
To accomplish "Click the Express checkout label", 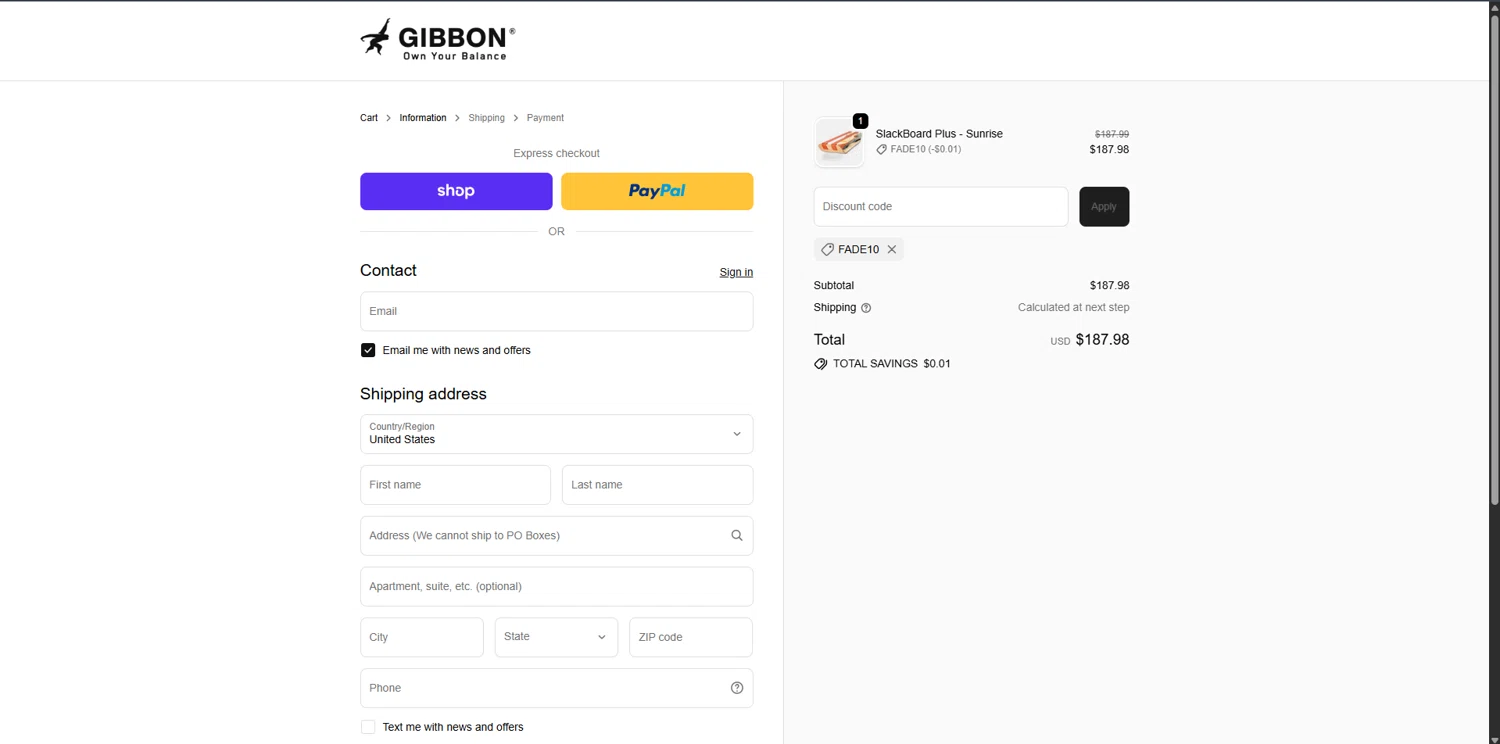I will pos(556,153).
